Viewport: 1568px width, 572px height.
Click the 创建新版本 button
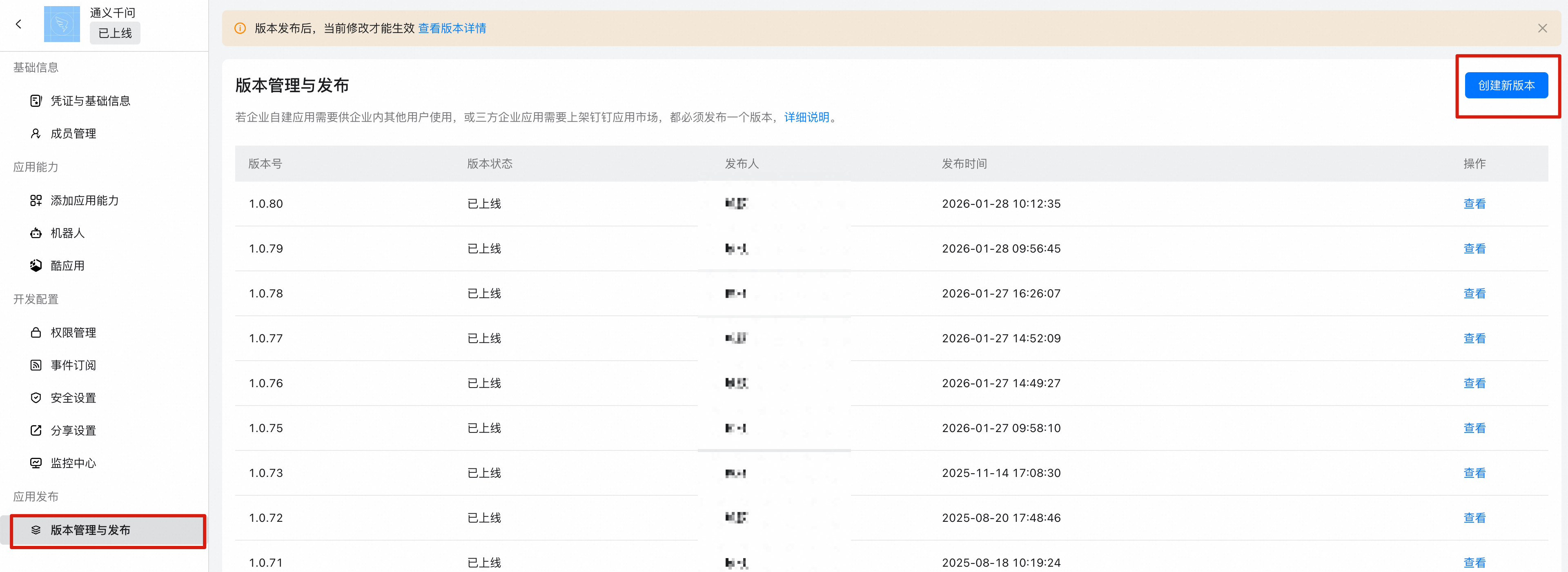[1506, 86]
